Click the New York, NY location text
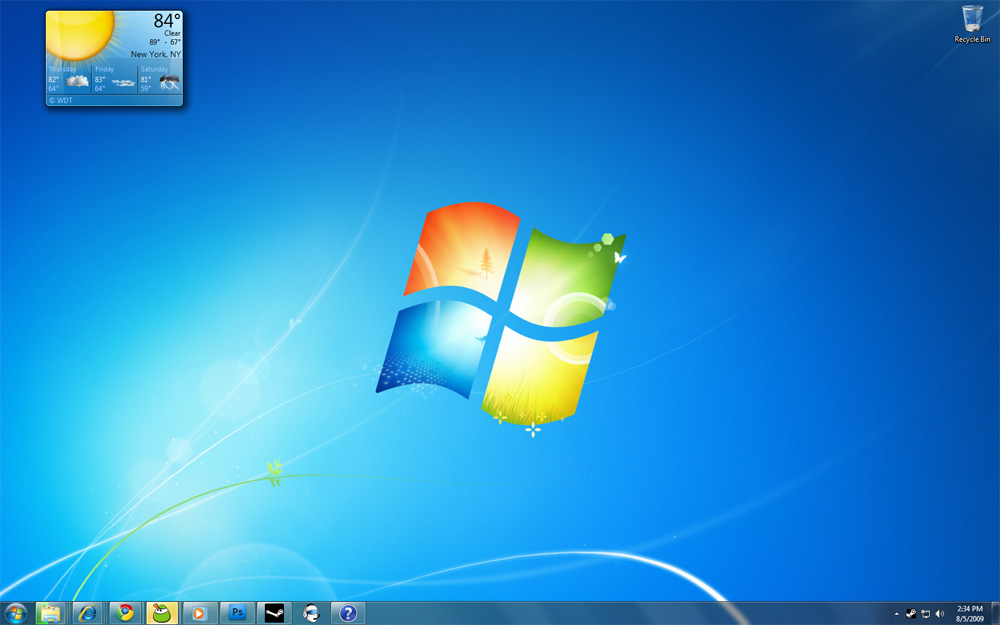1000x625 pixels. pos(156,54)
